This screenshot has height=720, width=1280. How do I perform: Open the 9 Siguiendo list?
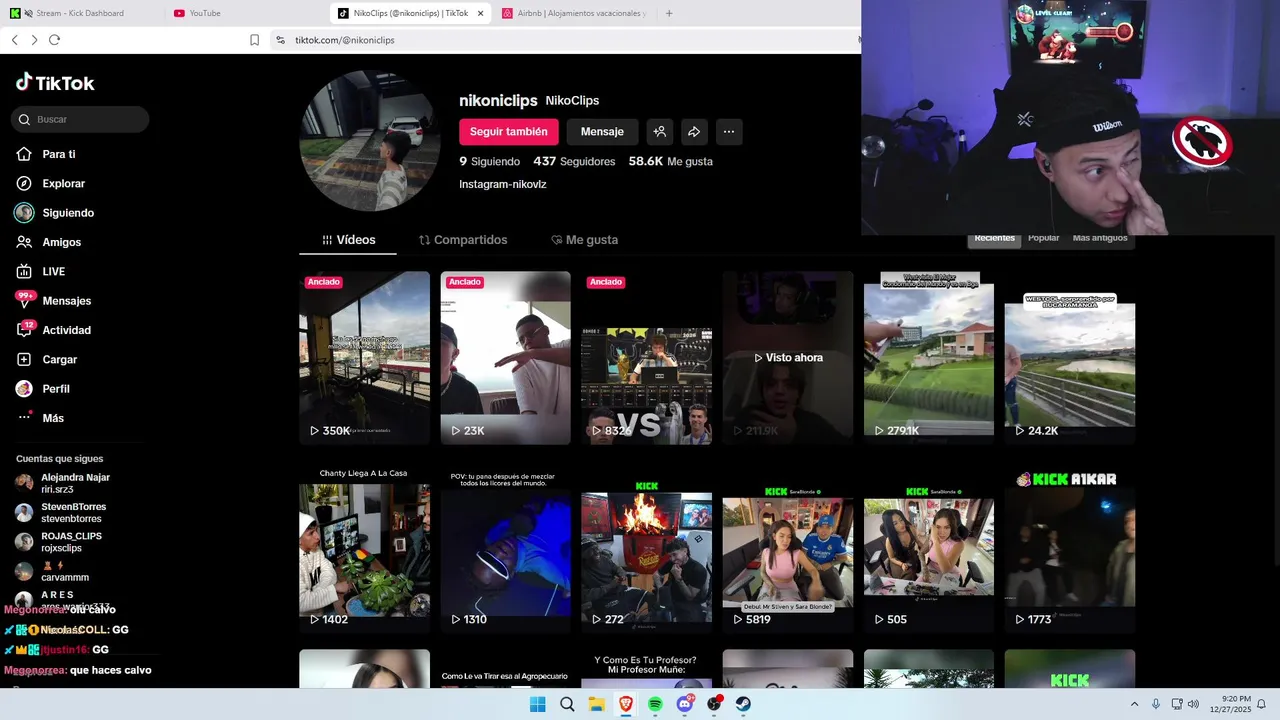tap(489, 161)
